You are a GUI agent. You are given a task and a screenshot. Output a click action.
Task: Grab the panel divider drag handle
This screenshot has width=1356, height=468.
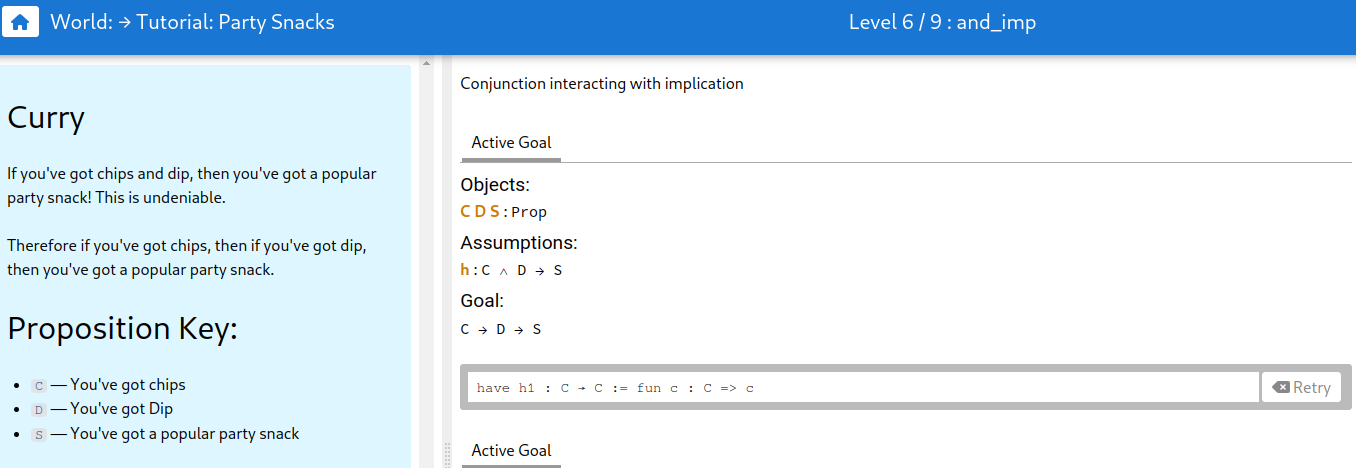447,454
